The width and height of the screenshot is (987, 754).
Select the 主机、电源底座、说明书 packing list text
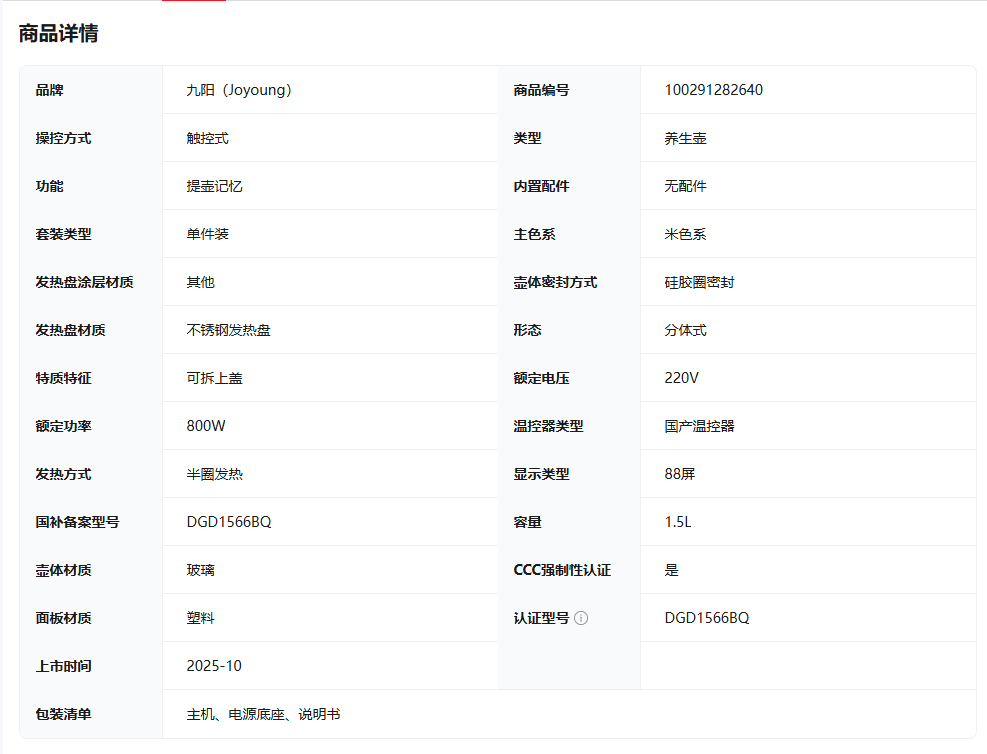tap(263, 714)
